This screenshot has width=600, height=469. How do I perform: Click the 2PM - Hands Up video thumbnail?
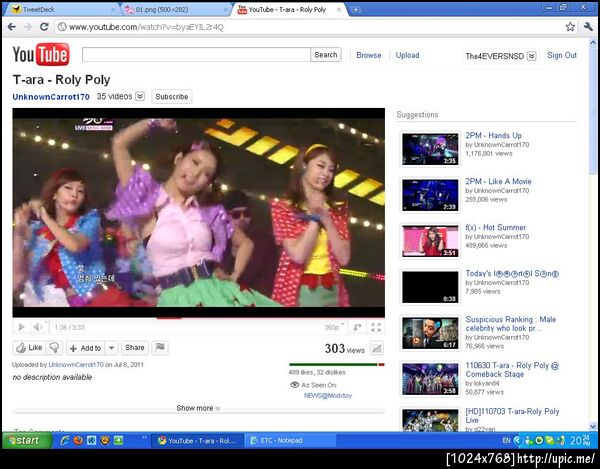click(430, 149)
